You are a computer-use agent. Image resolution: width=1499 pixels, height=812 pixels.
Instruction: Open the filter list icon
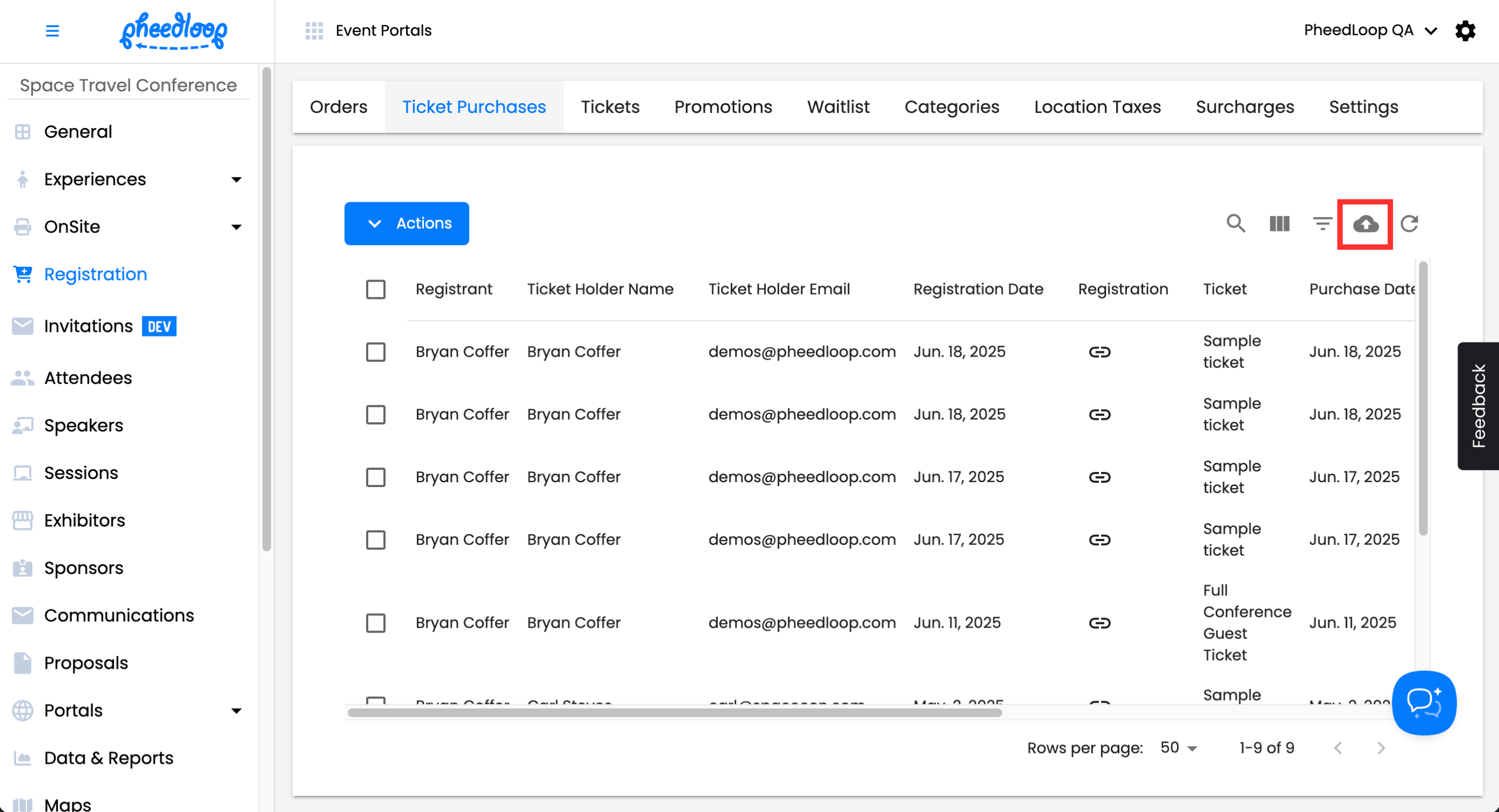(x=1322, y=223)
